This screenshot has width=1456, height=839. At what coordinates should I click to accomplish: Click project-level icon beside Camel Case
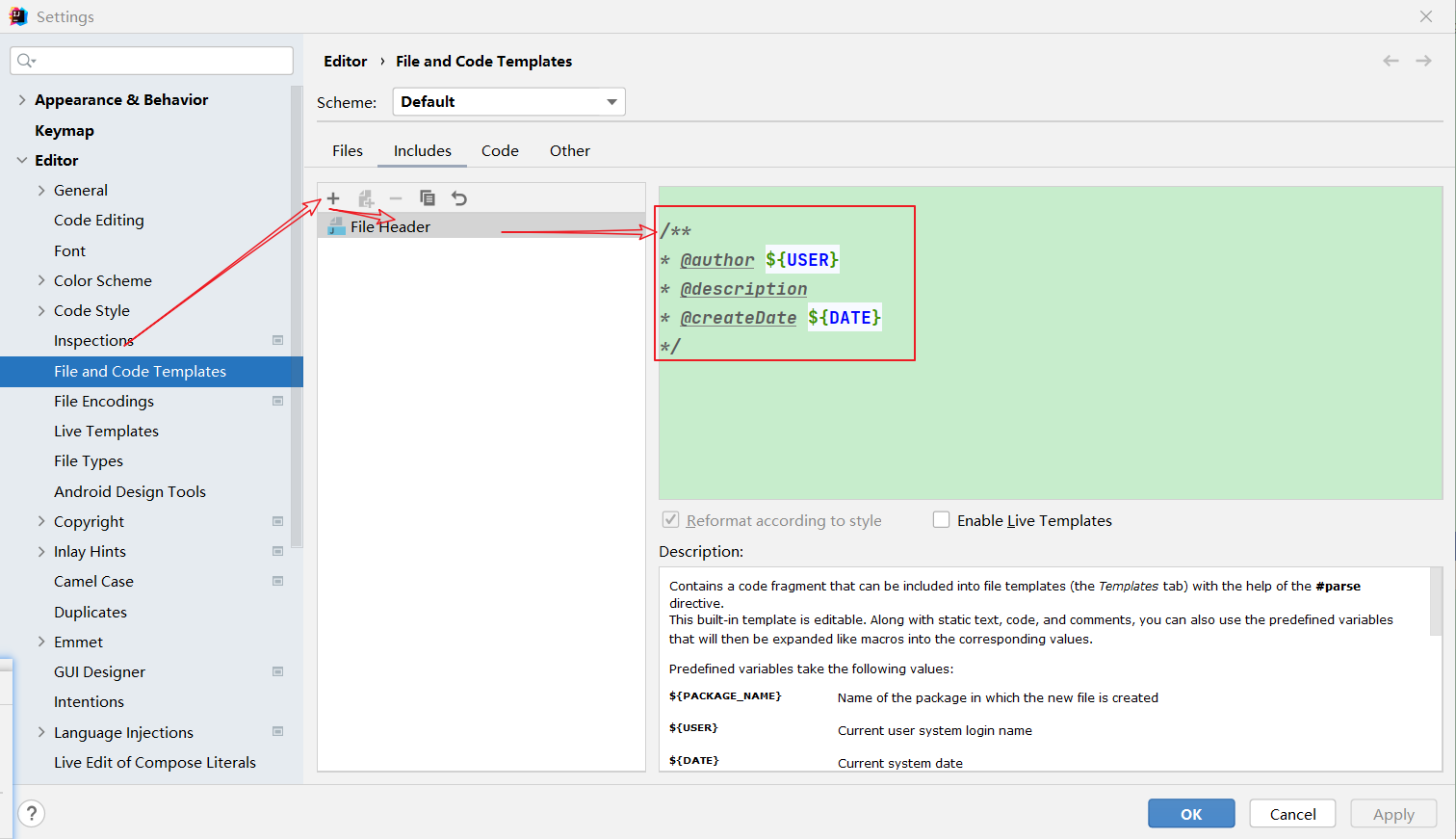tap(277, 581)
